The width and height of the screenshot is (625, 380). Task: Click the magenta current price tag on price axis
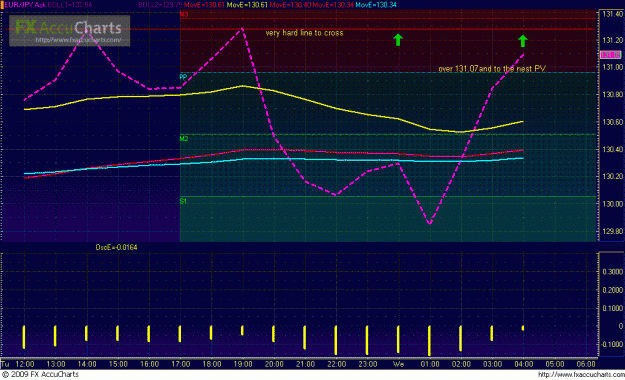click(x=611, y=55)
